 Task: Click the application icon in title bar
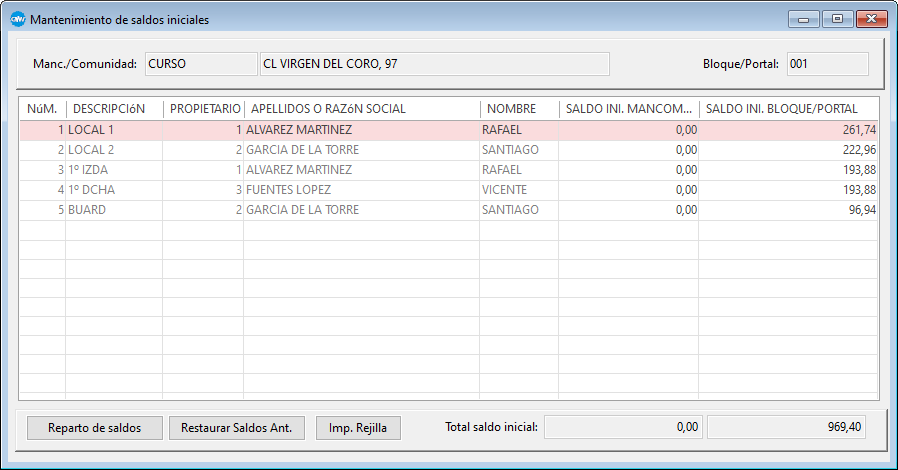pos(17,19)
